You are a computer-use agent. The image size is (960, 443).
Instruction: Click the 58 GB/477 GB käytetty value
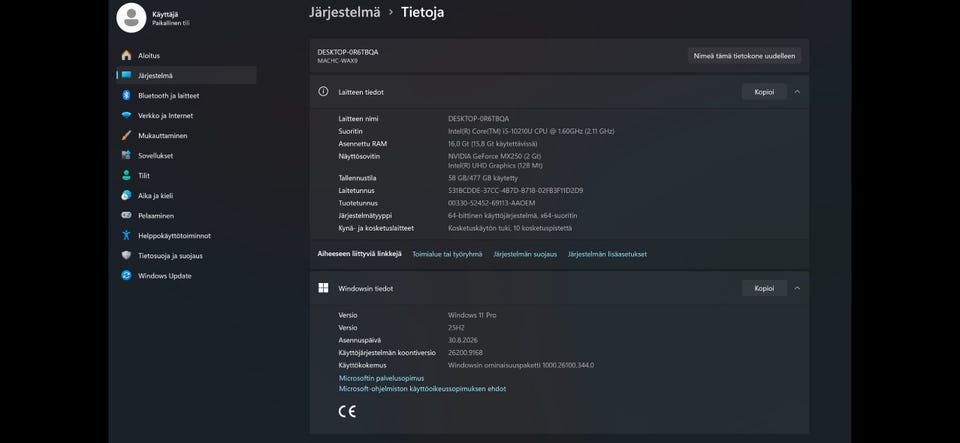pyautogui.click(x=483, y=178)
